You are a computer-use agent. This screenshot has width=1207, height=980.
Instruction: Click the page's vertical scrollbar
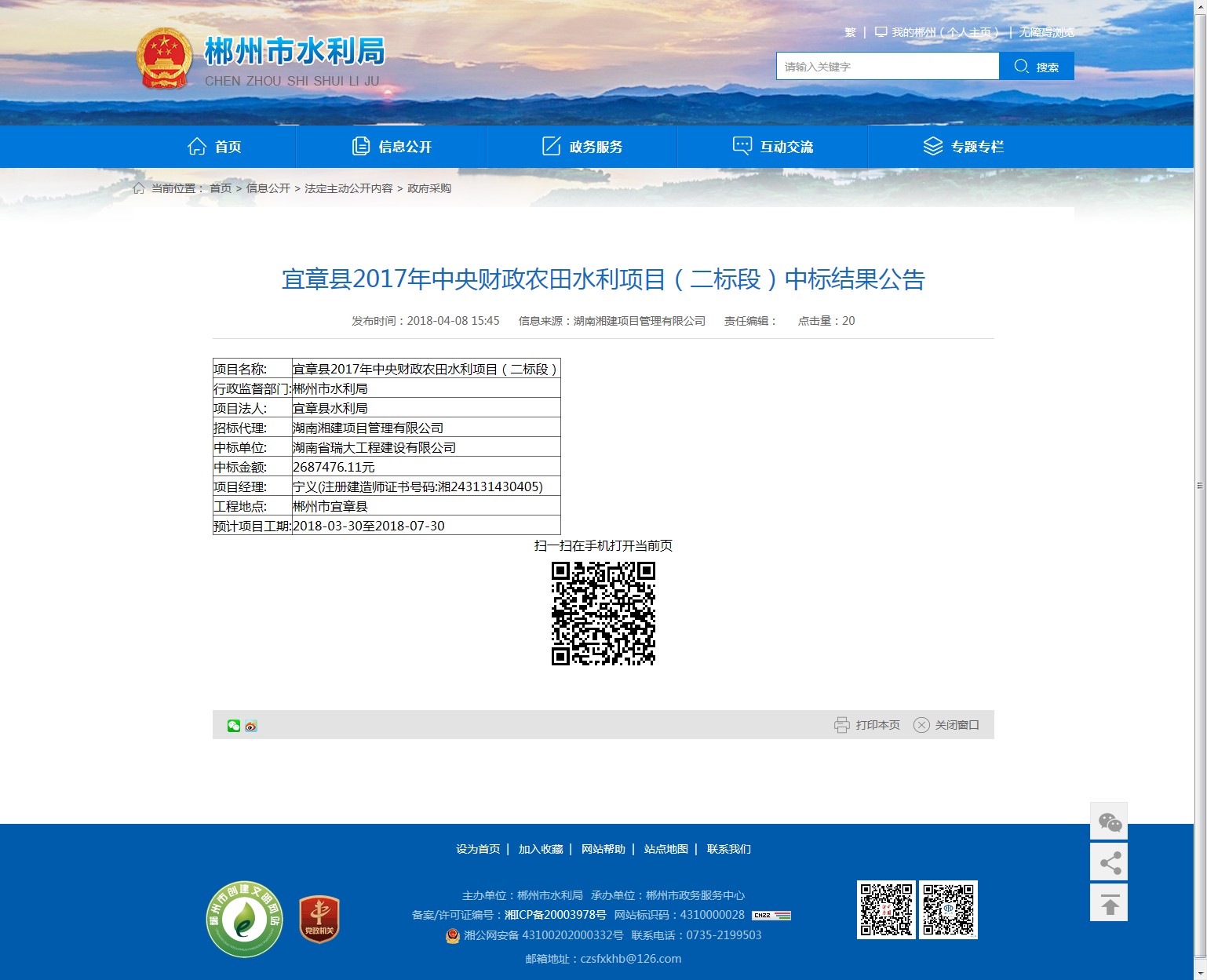click(1200, 486)
